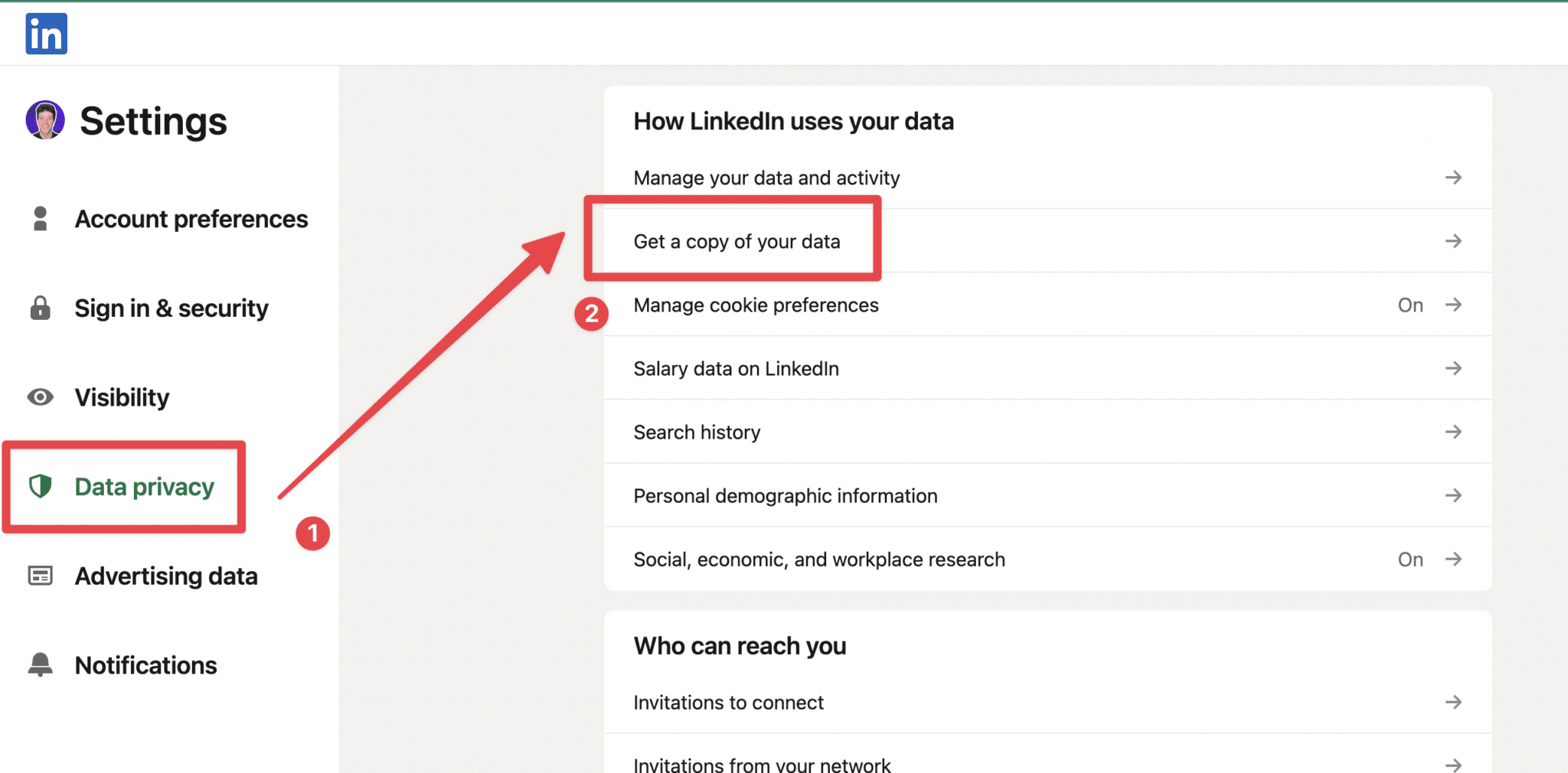Toggle the Manage cookie preferences On switch
The image size is (1568, 773).
pos(1410,305)
